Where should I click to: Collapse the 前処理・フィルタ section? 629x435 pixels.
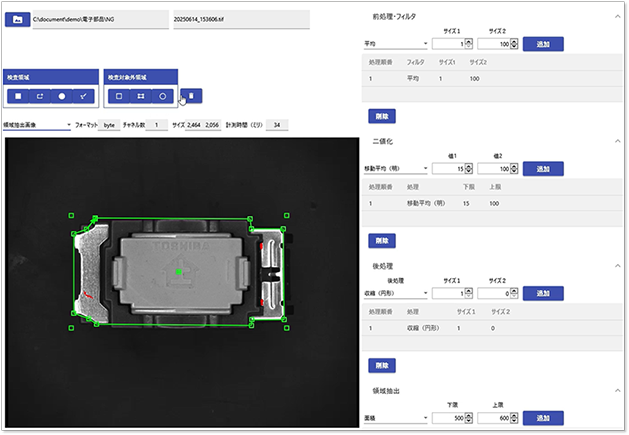[x=617, y=16]
